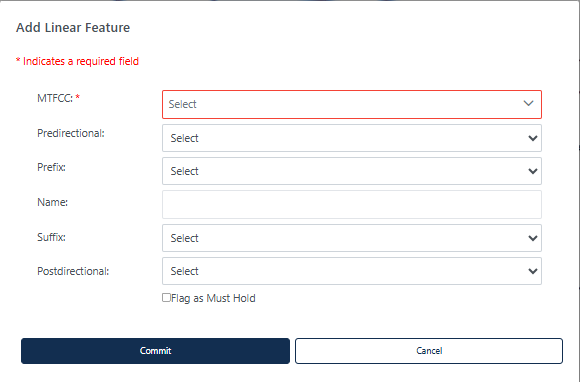Click the 'MTFCC:' field label
Viewport: 580px width, 382px height.
(x=55, y=98)
